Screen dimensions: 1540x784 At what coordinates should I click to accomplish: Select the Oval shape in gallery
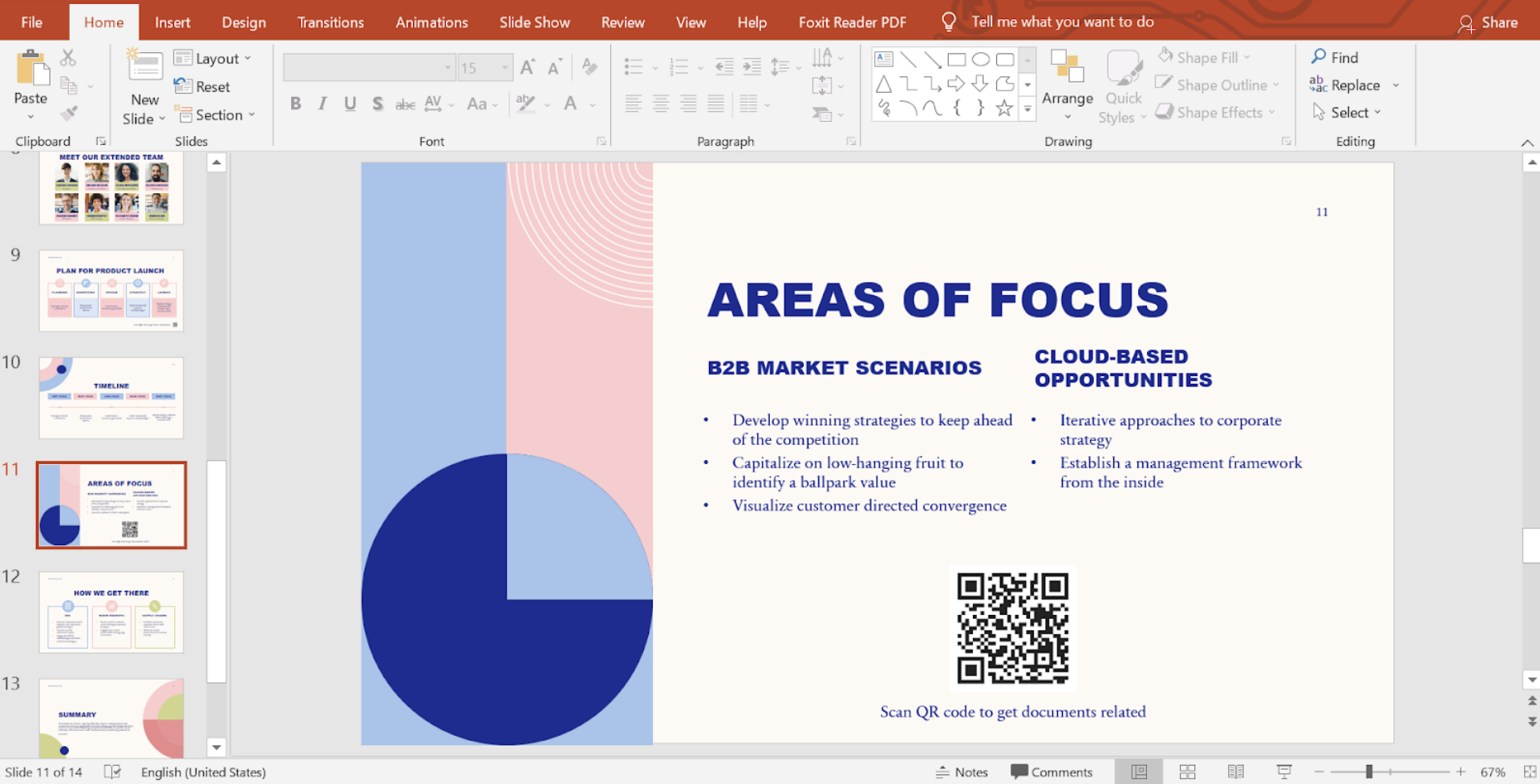[x=980, y=59]
